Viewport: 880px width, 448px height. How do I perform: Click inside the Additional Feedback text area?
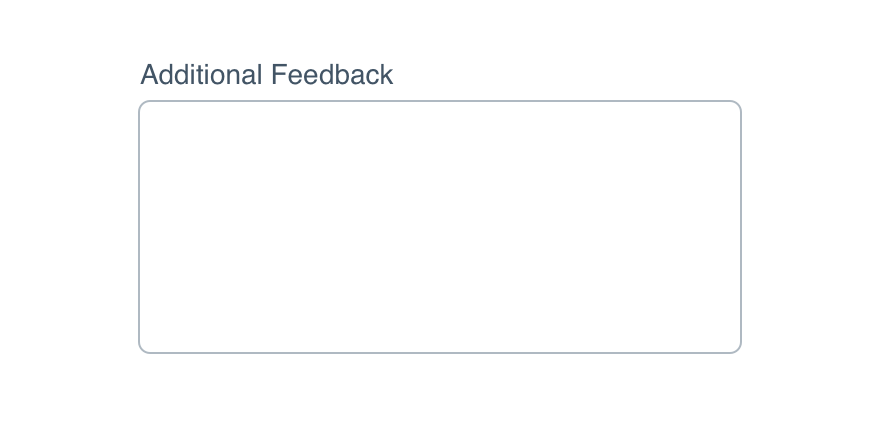click(x=440, y=227)
